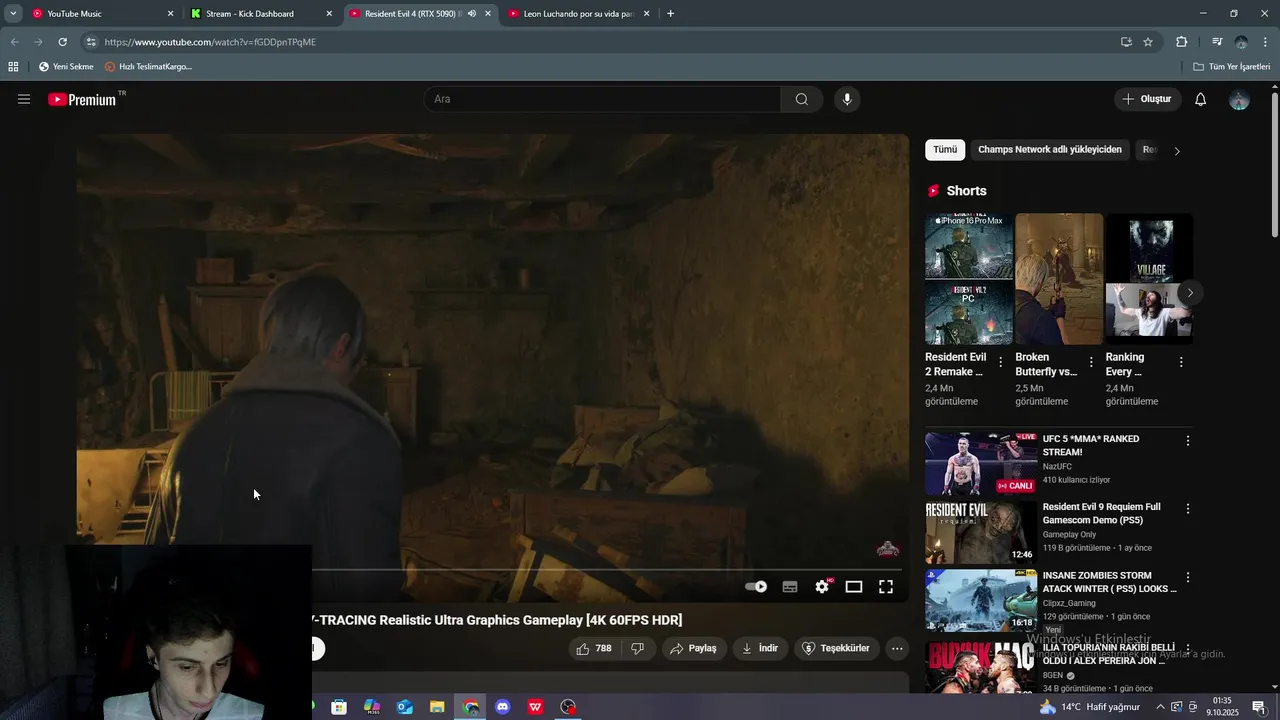Open Ranking Every short thumbnail

pyautogui.click(x=1149, y=279)
